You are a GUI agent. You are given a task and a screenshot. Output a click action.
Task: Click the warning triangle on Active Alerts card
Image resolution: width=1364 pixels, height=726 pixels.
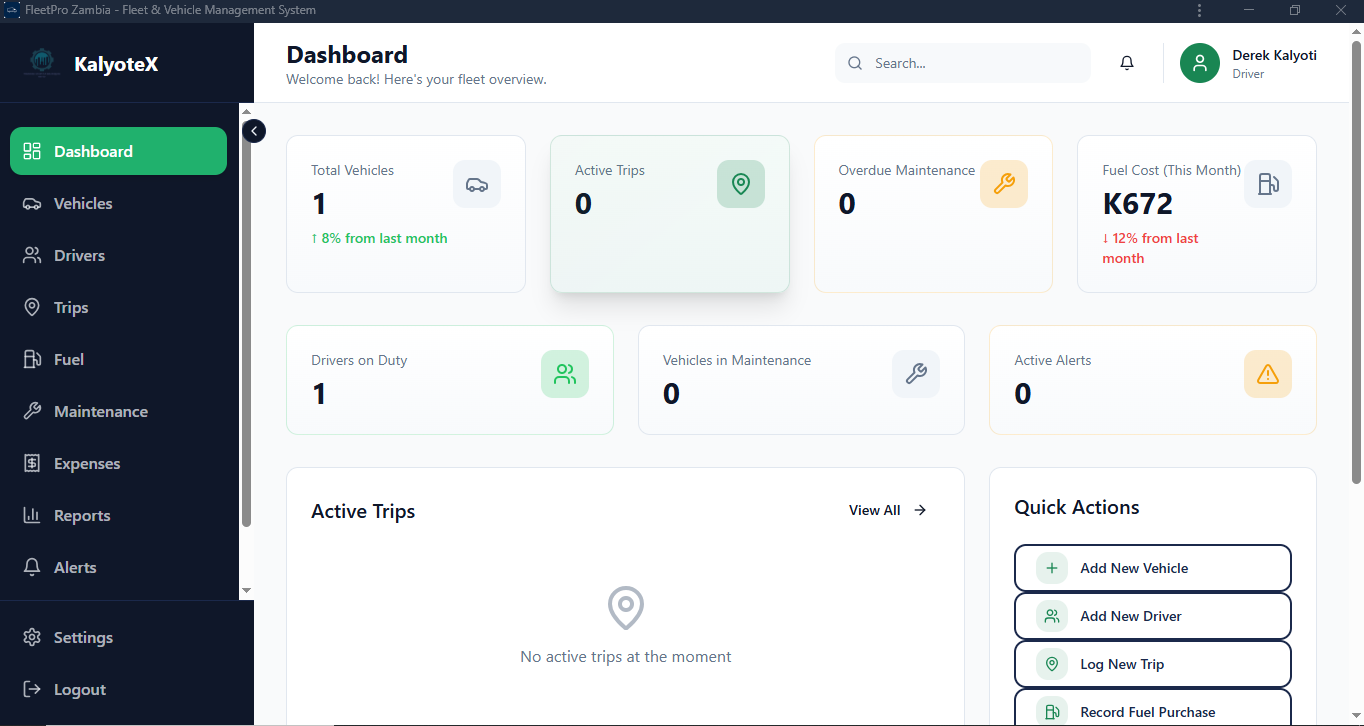tap(1267, 374)
